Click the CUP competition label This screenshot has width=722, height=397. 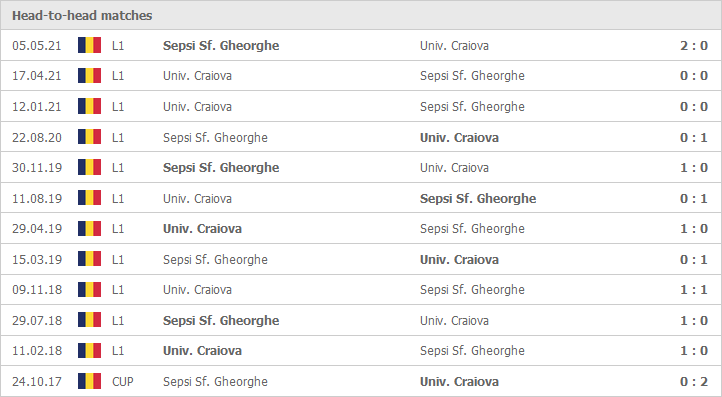click(x=122, y=382)
